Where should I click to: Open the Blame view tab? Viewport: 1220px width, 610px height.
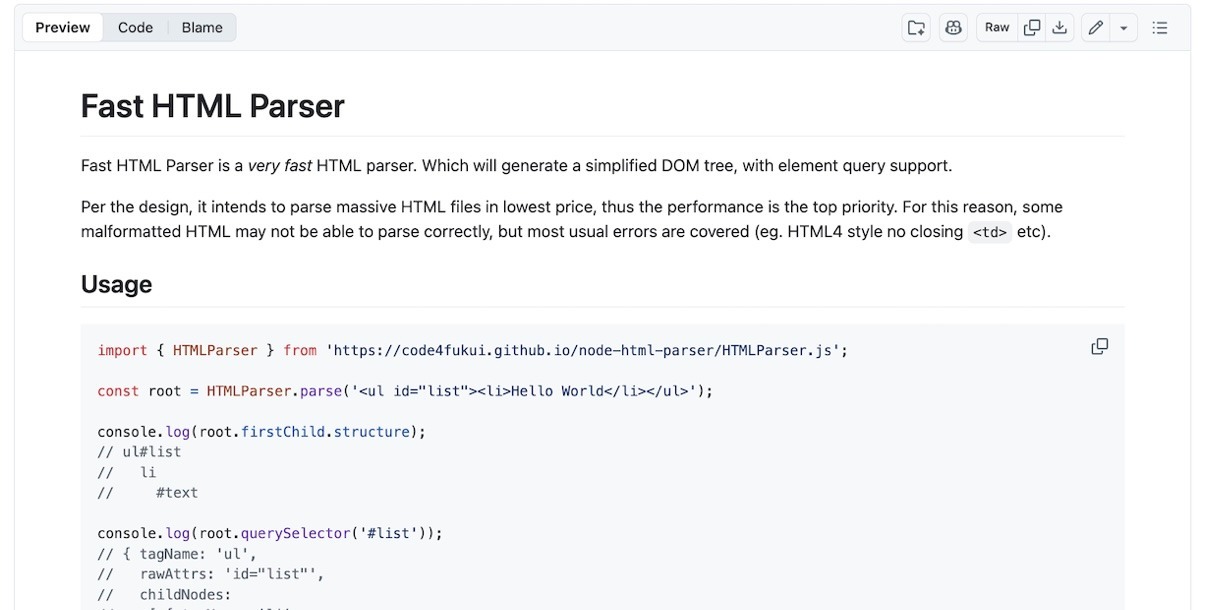pyautogui.click(x=202, y=28)
